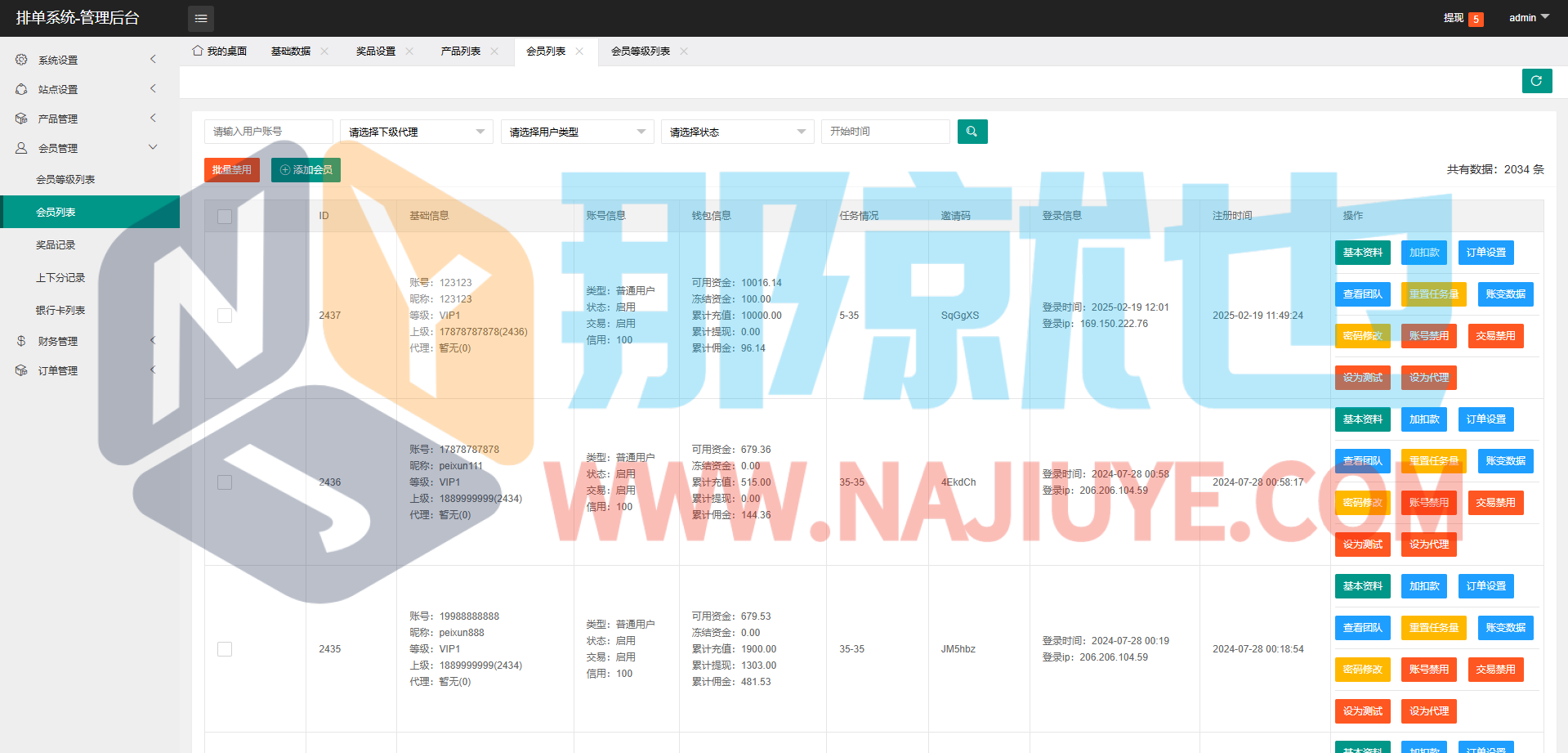Screen dimensions: 1568x753
Task: Click the hamburger menu toggle icon
Action: 201,18
